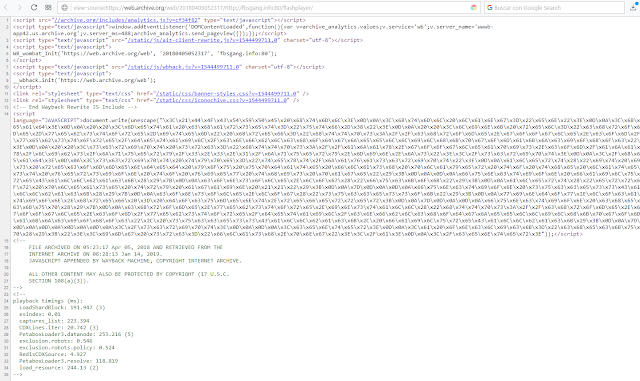Click the __wbhack.init code line
640x381 pixels.
coord(84,80)
